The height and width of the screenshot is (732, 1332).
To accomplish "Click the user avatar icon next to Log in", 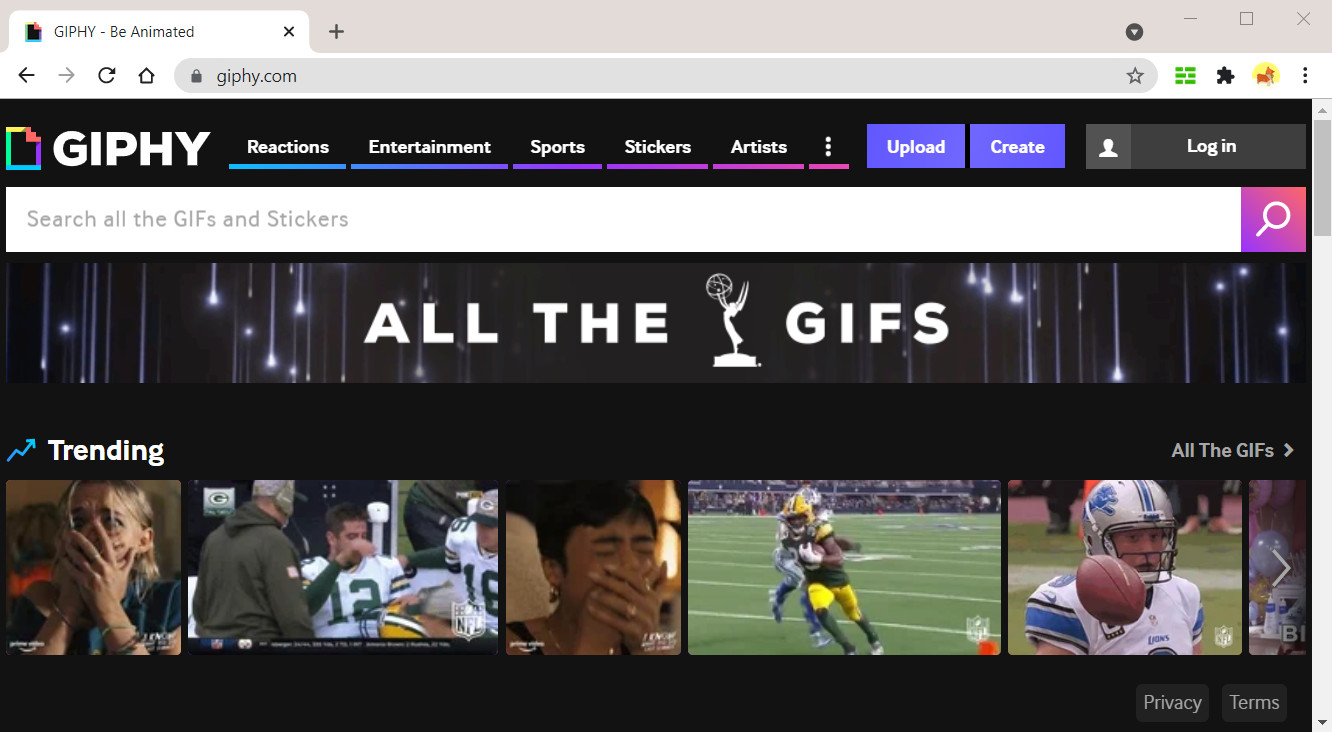I will coord(1109,146).
